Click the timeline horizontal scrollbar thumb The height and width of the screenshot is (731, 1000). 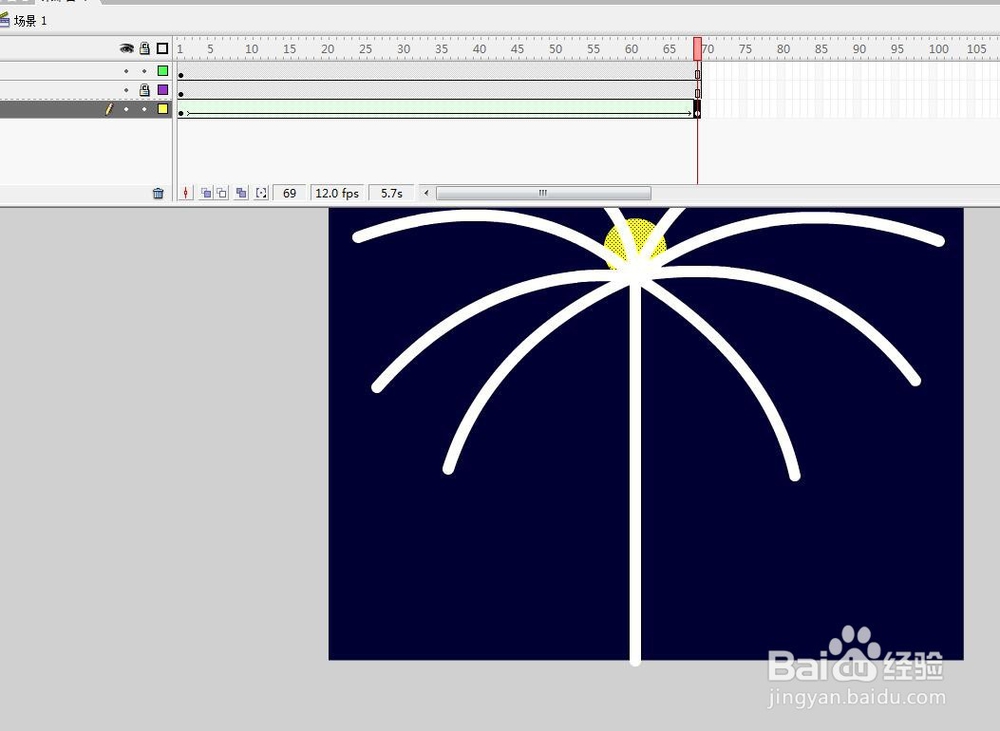(x=543, y=193)
